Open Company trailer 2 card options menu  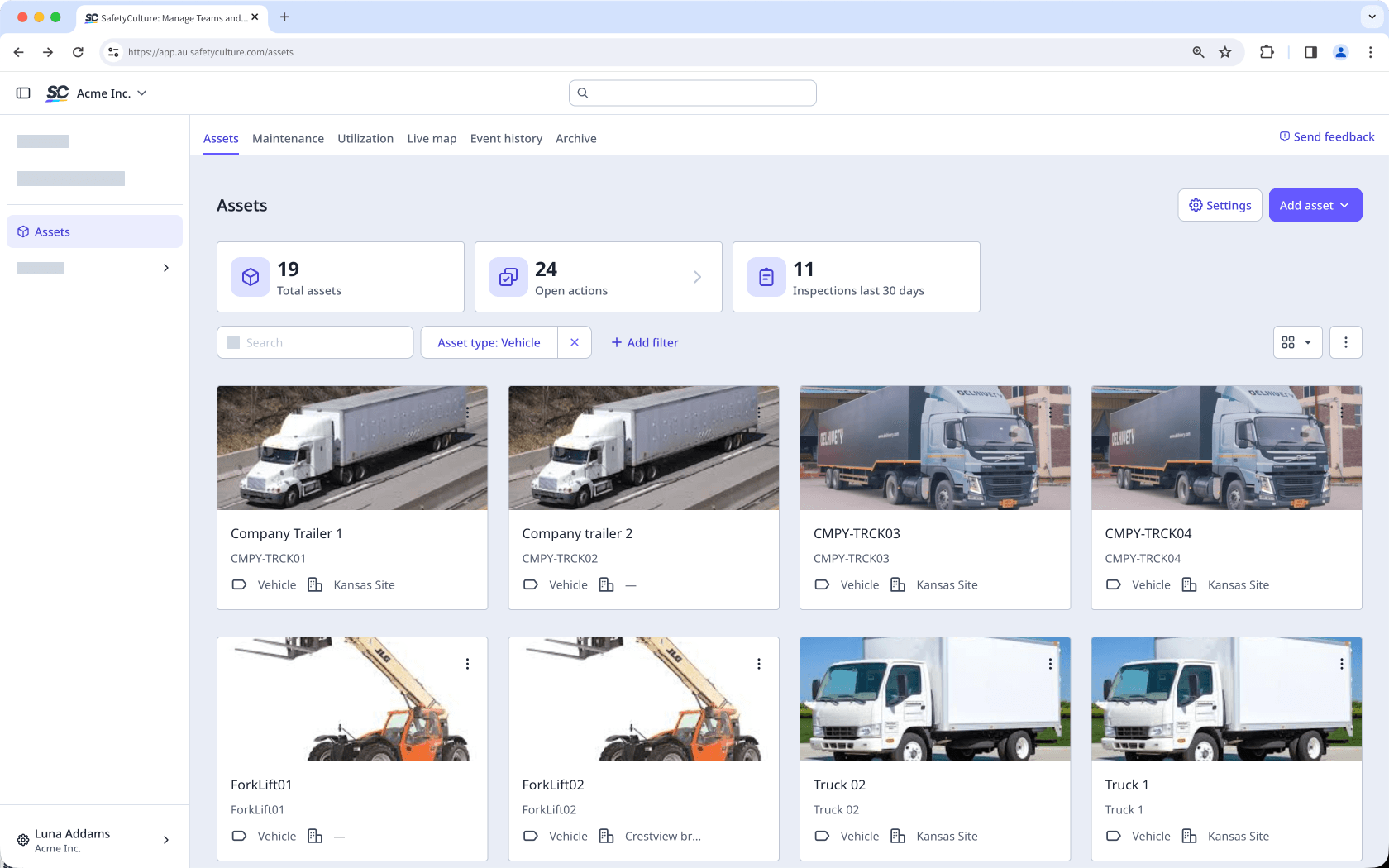[x=759, y=413]
